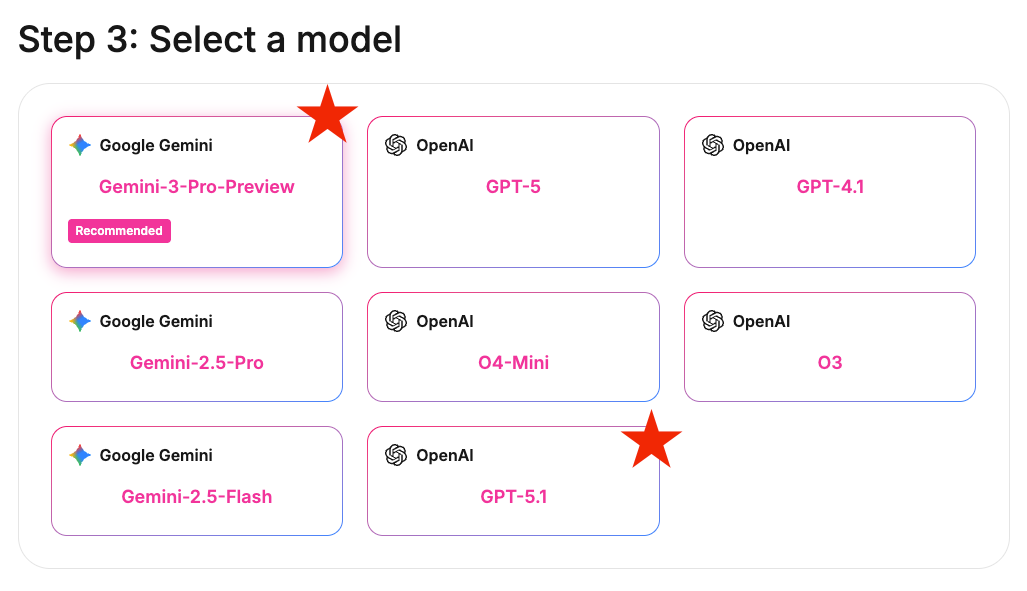Click the OpenAI logo on the GPT-5.1 card
The height and width of the screenshot is (591, 1027).
click(x=396, y=455)
